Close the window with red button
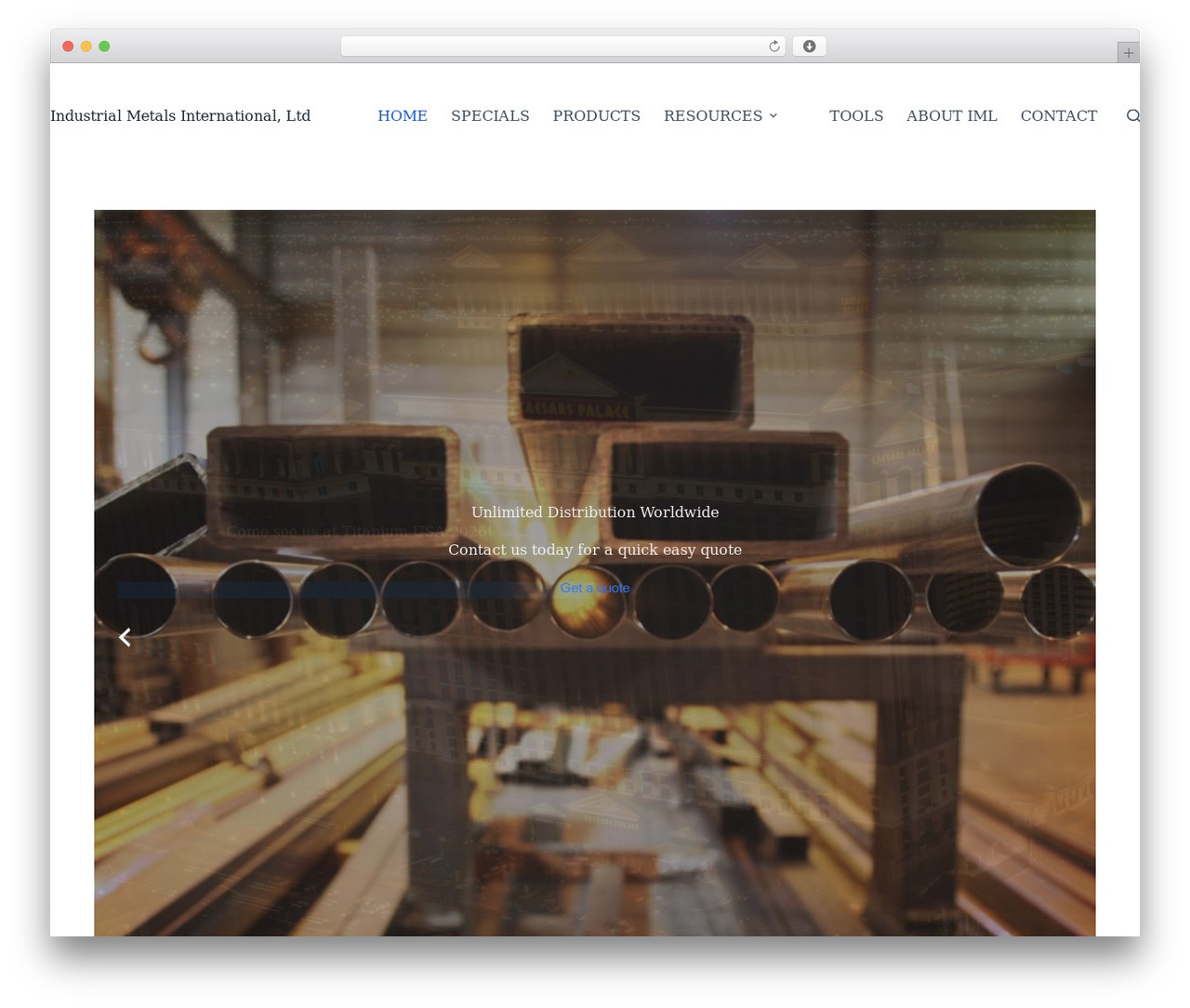1190x1008 pixels. (68, 46)
